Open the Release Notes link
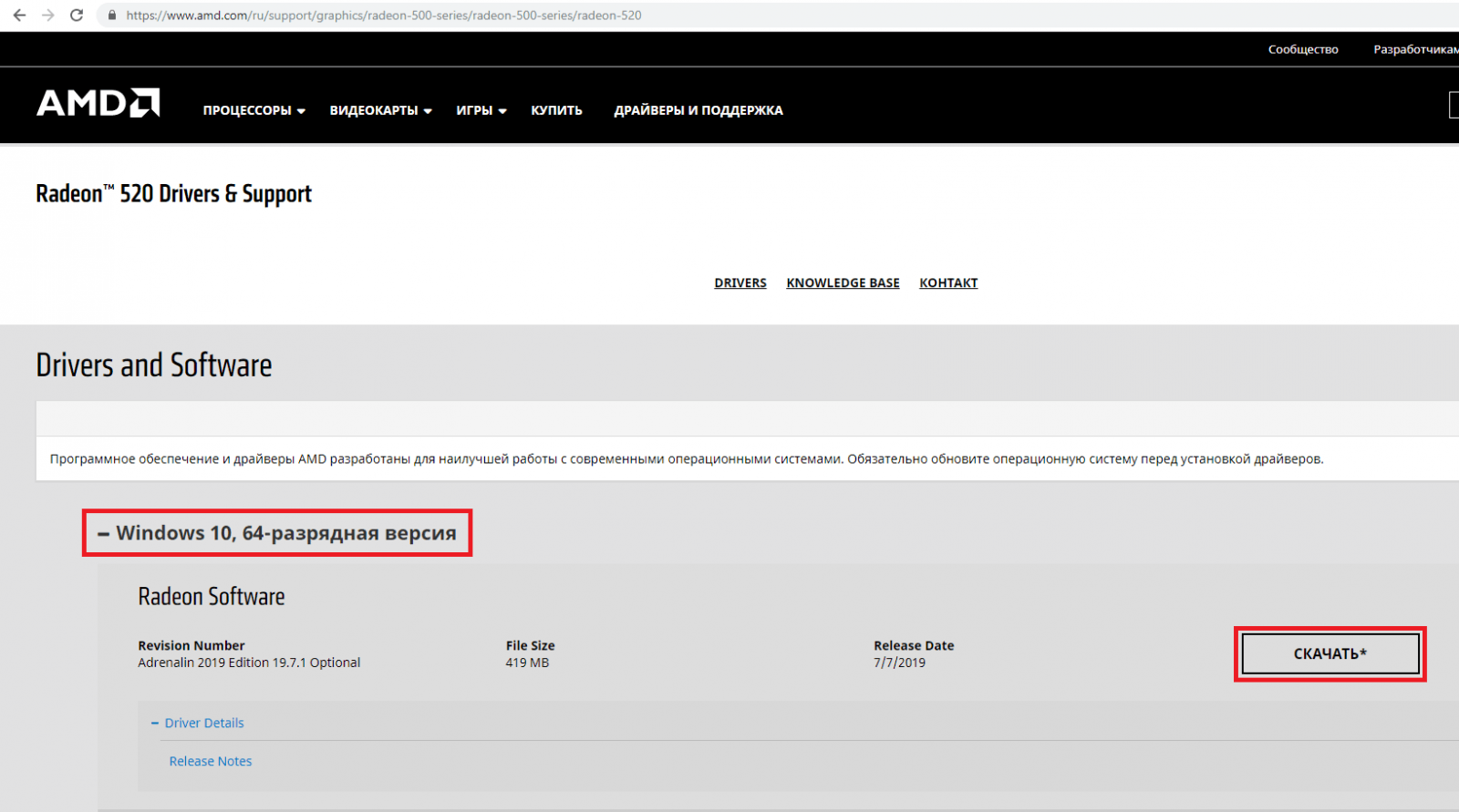Screen dimensions: 1459x812 pyautogui.click(x=211, y=761)
